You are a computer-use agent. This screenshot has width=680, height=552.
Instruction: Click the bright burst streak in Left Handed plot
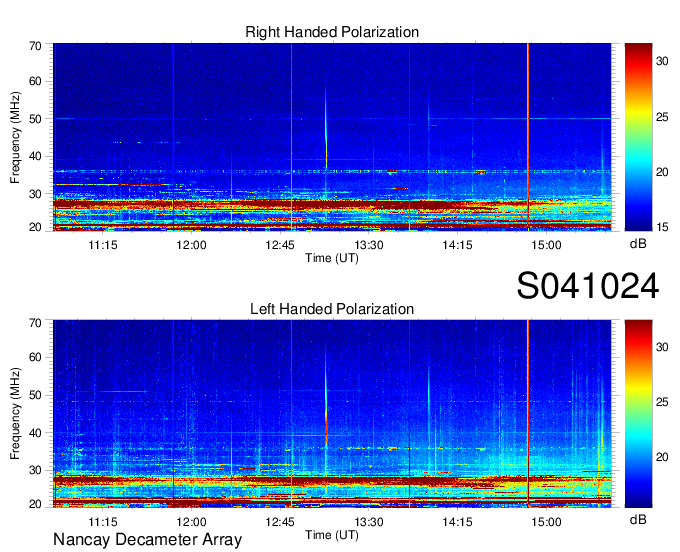[x=326, y=403]
